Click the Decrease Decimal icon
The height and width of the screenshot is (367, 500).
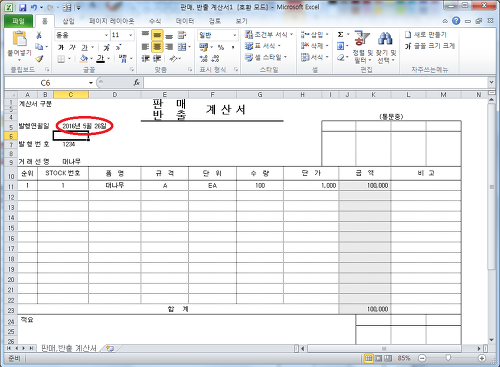215,59
